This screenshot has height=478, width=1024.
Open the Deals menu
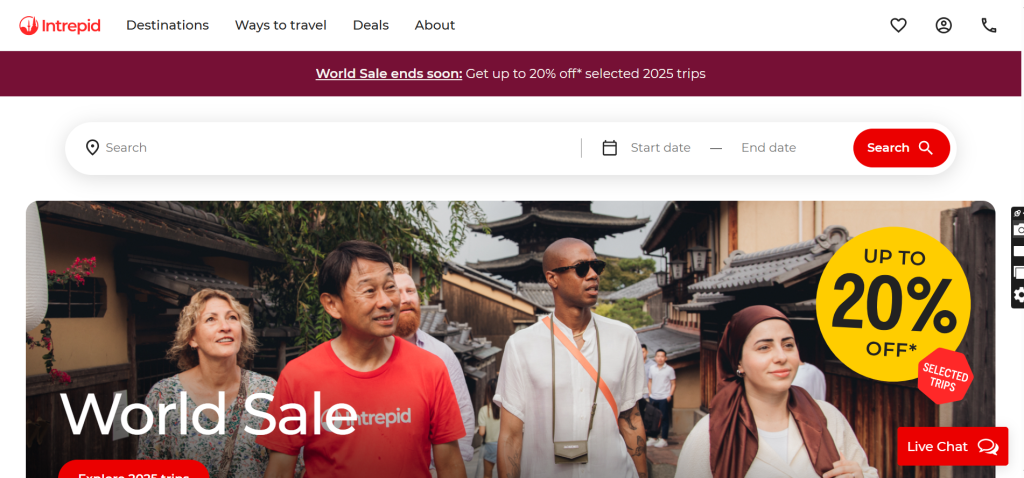(370, 25)
